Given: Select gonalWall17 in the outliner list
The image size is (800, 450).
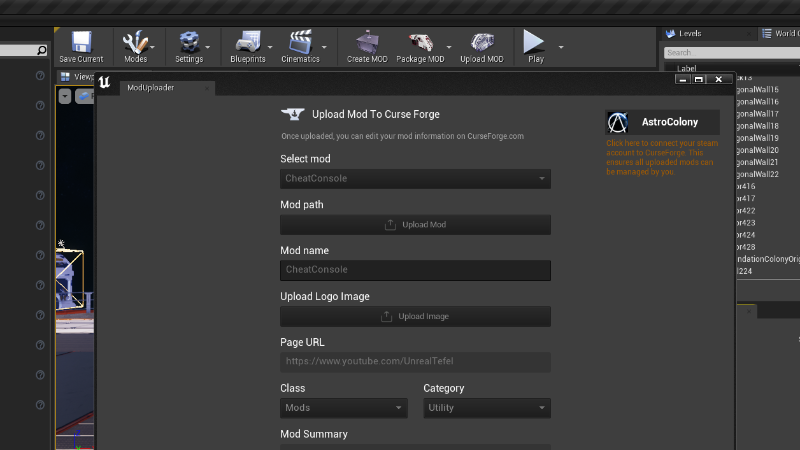Looking at the screenshot, I should coord(758,114).
